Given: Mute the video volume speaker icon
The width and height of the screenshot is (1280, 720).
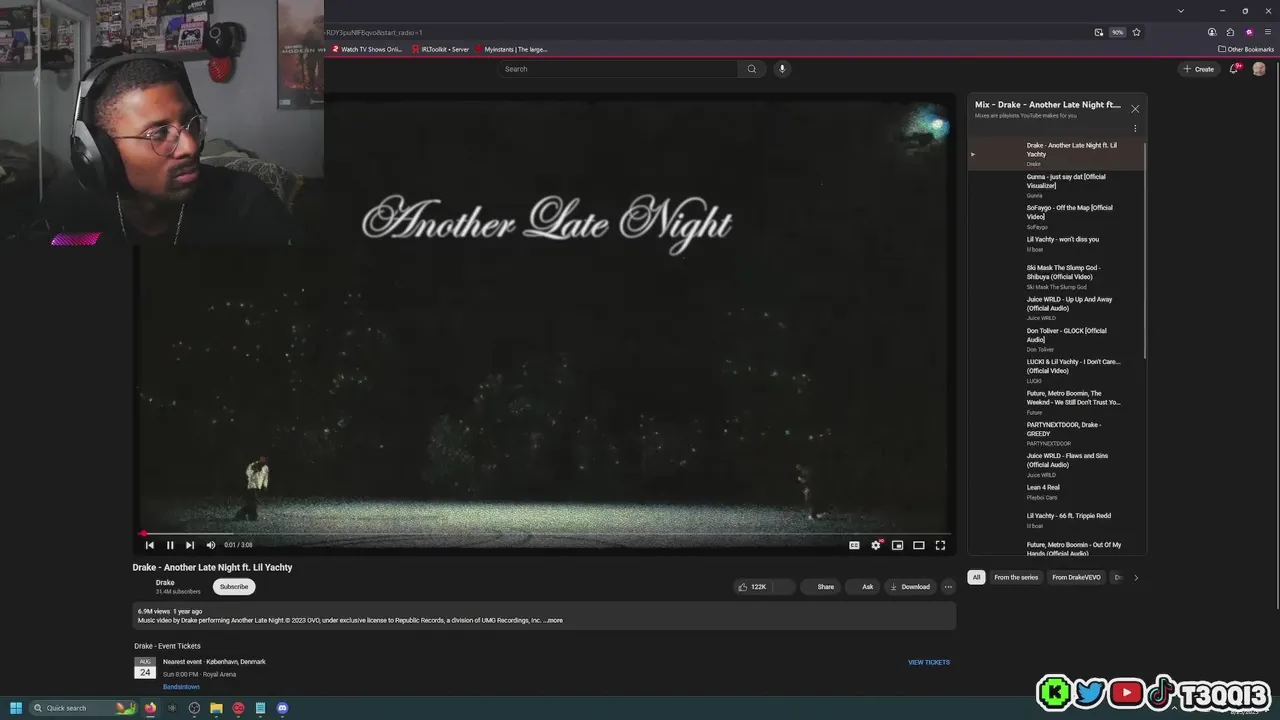Looking at the screenshot, I should [x=210, y=545].
